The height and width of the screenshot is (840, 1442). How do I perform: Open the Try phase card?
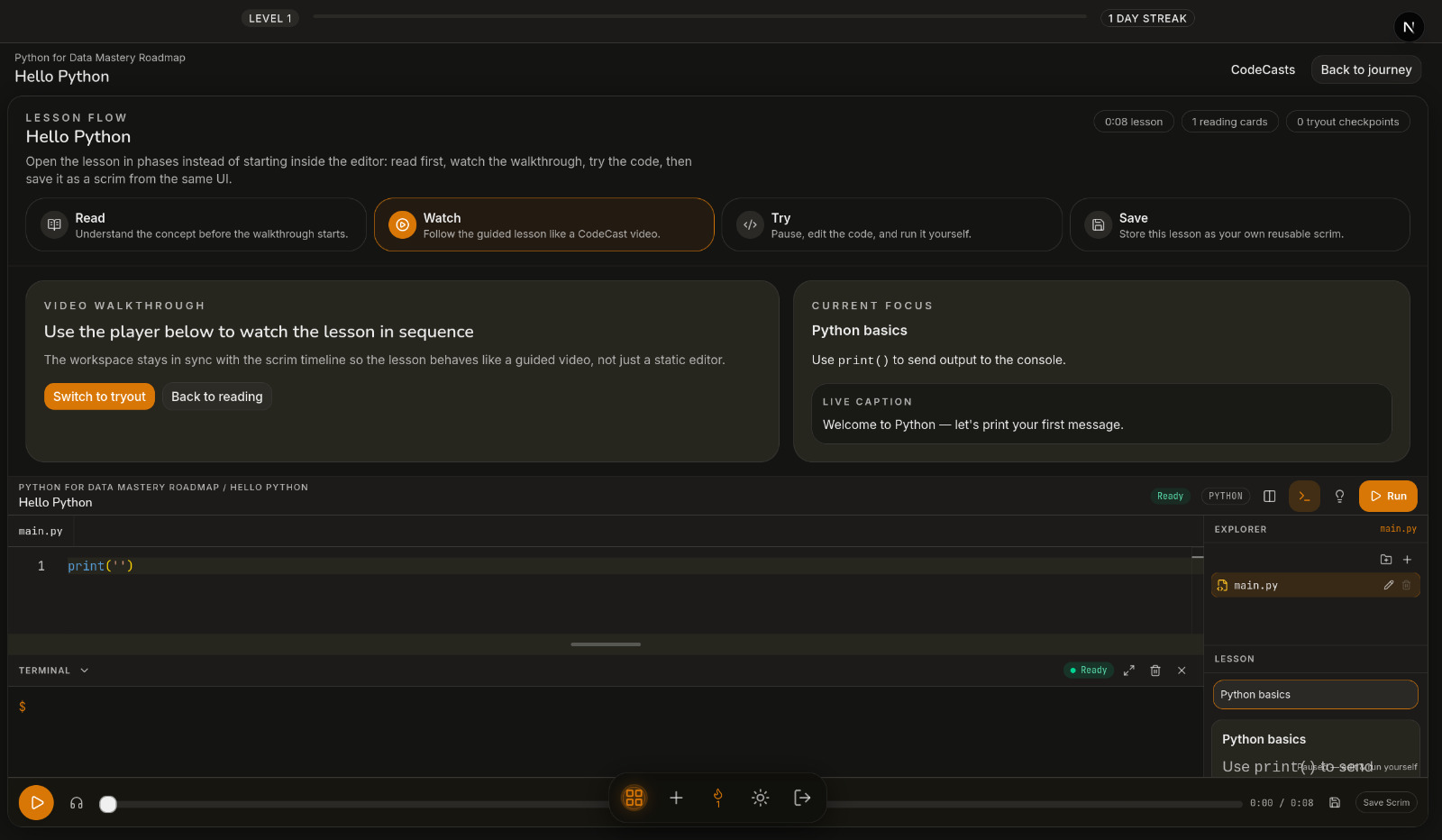[891, 224]
